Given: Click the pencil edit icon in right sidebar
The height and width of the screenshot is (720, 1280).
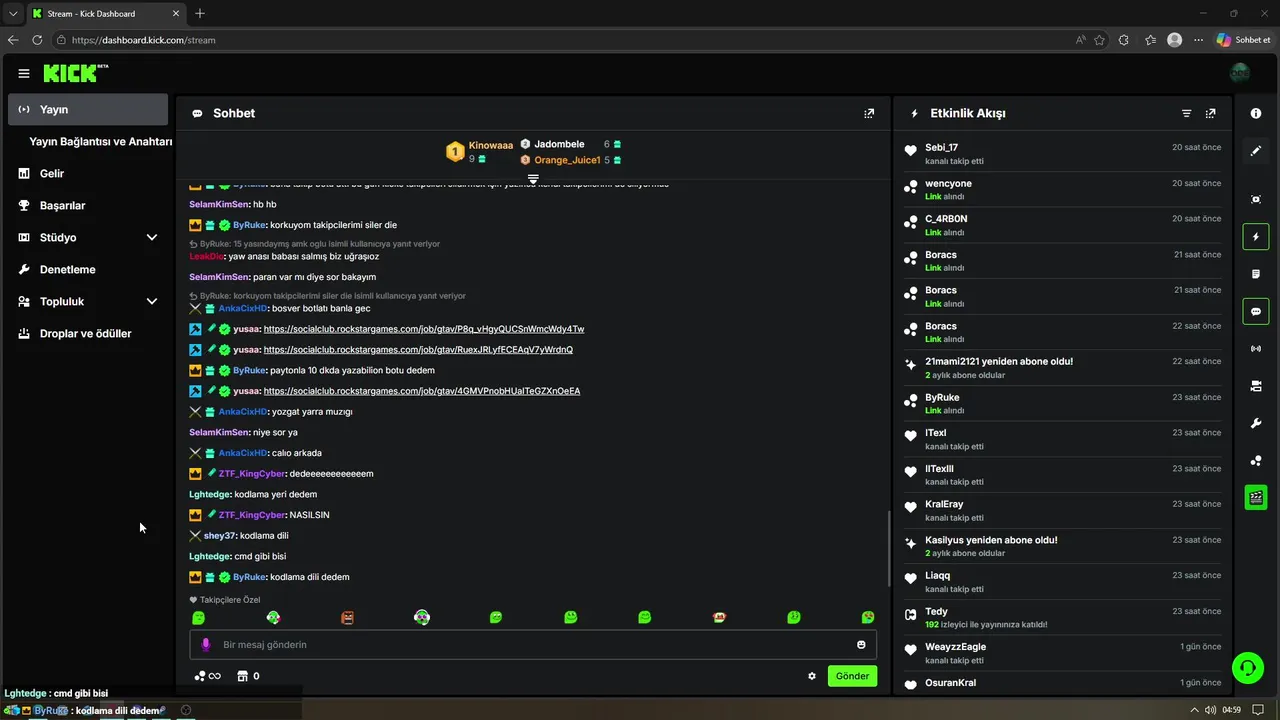Looking at the screenshot, I should [1256, 151].
